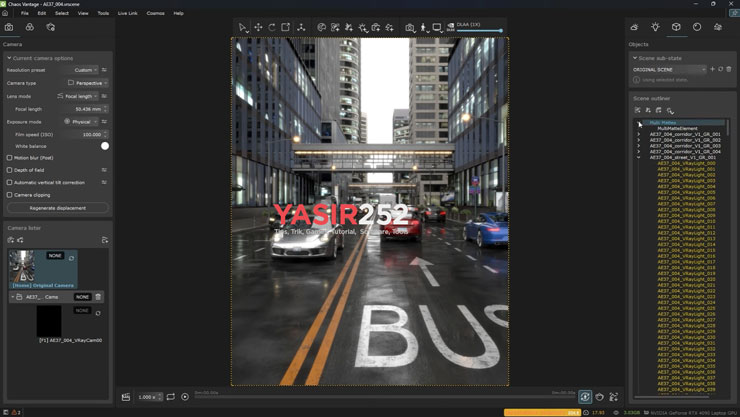Viewport: 740px width, 417px height.
Task: Open the Lights tab in right panel
Action: point(656,27)
